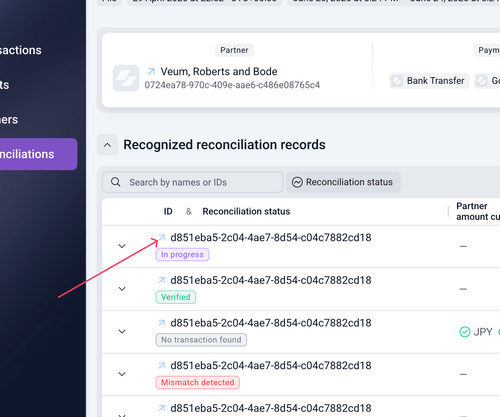
Task: Click the green check icon next to JPY
Action: point(465,332)
